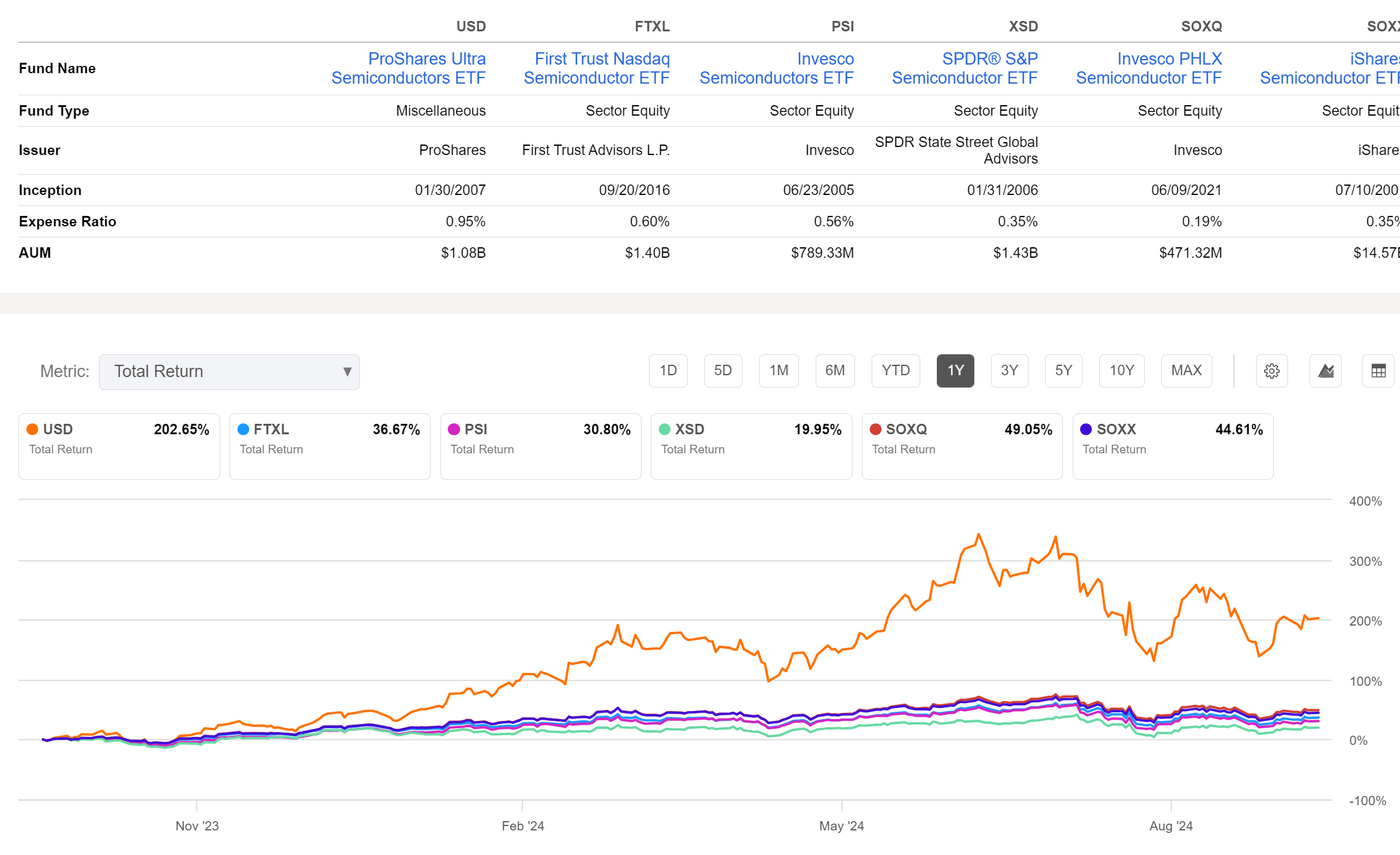Switch to the YTD time range
This screenshot has height=855, width=1400.
(x=896, y=370)
